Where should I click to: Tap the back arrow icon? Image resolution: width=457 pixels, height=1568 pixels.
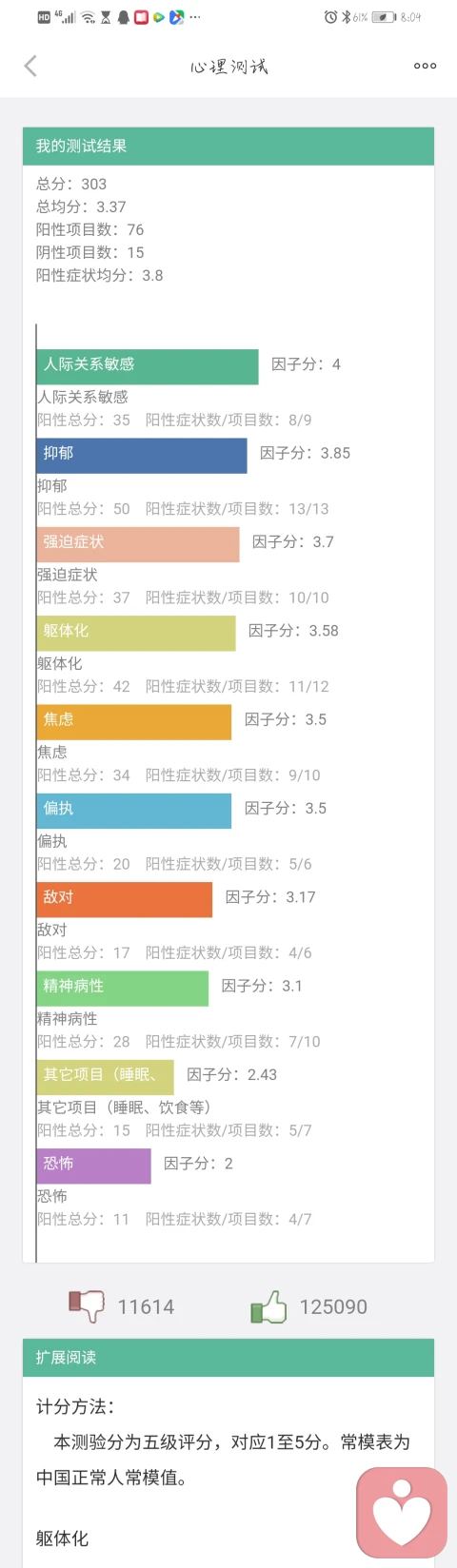30,66
